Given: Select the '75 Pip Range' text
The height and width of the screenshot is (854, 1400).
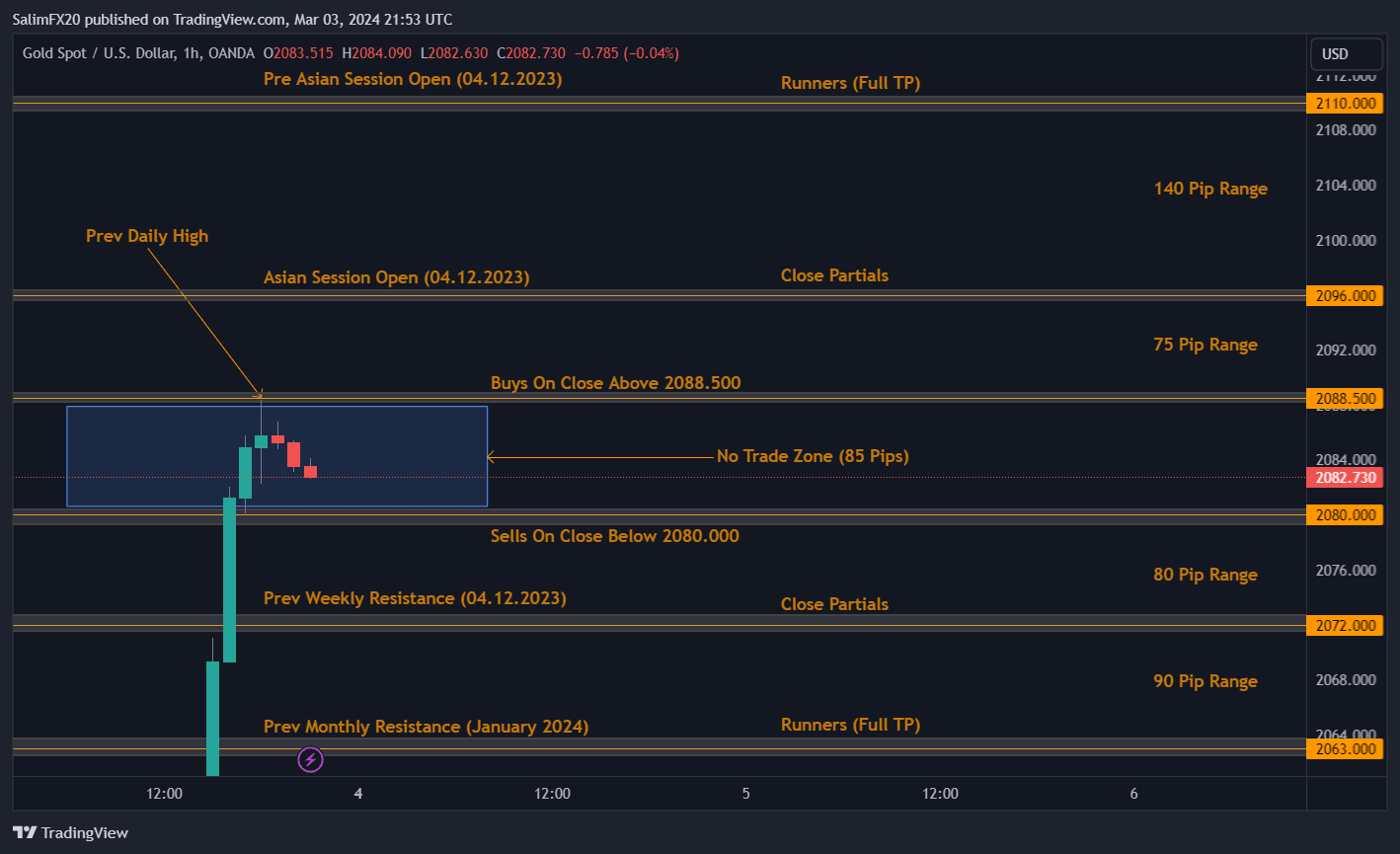Looking at the screenshot, I should point(1206,345).
